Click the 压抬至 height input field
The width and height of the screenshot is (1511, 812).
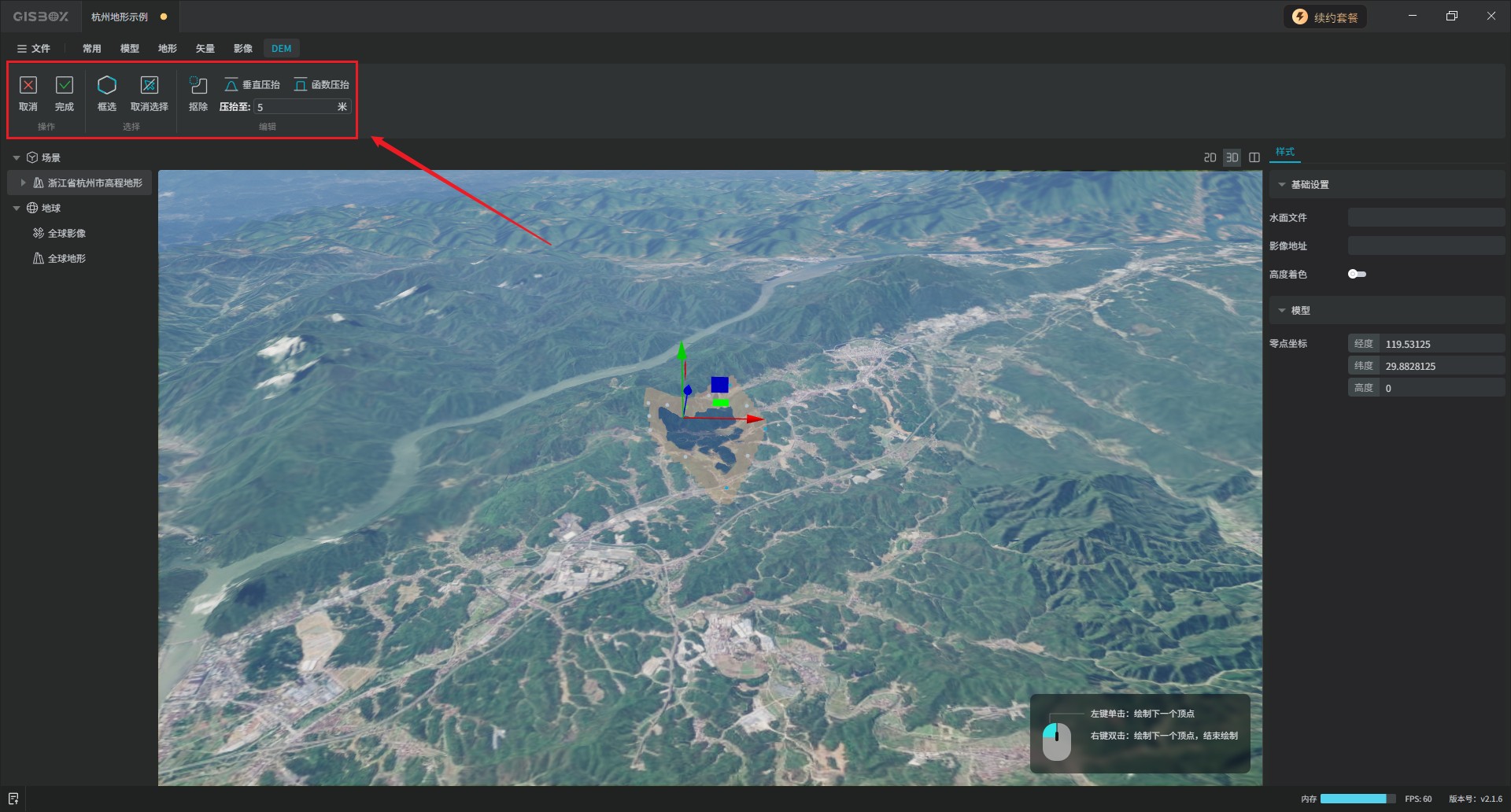295,107
